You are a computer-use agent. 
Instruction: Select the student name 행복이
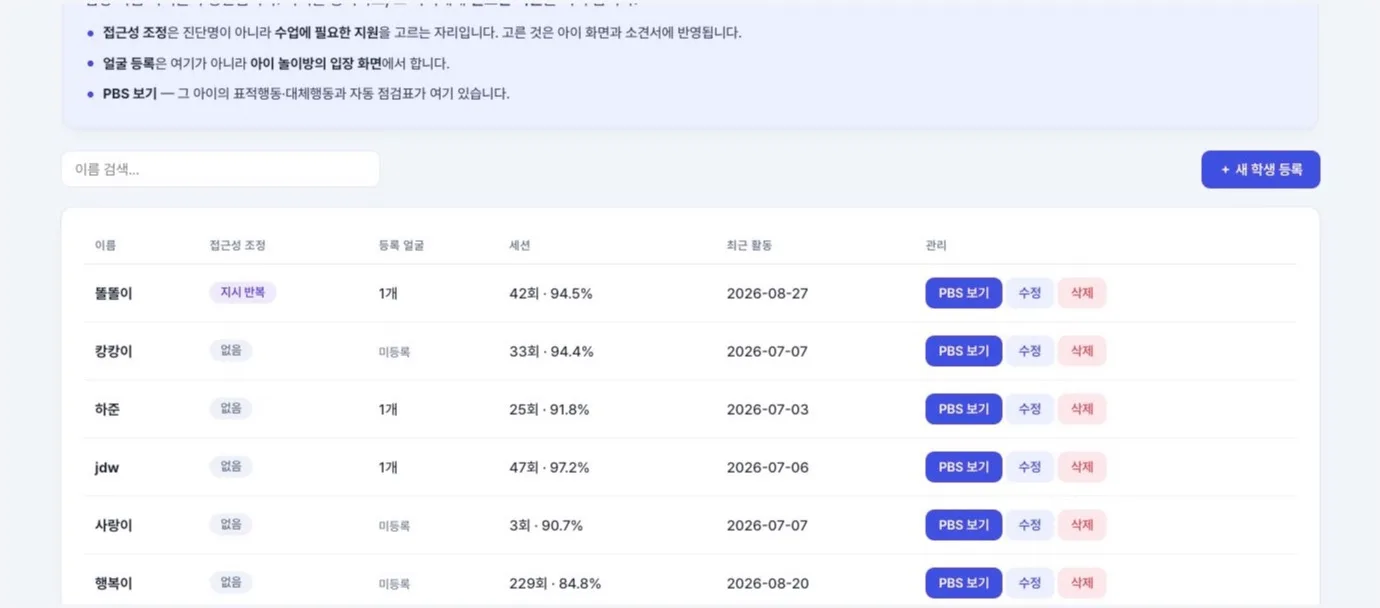coord(113,583)
